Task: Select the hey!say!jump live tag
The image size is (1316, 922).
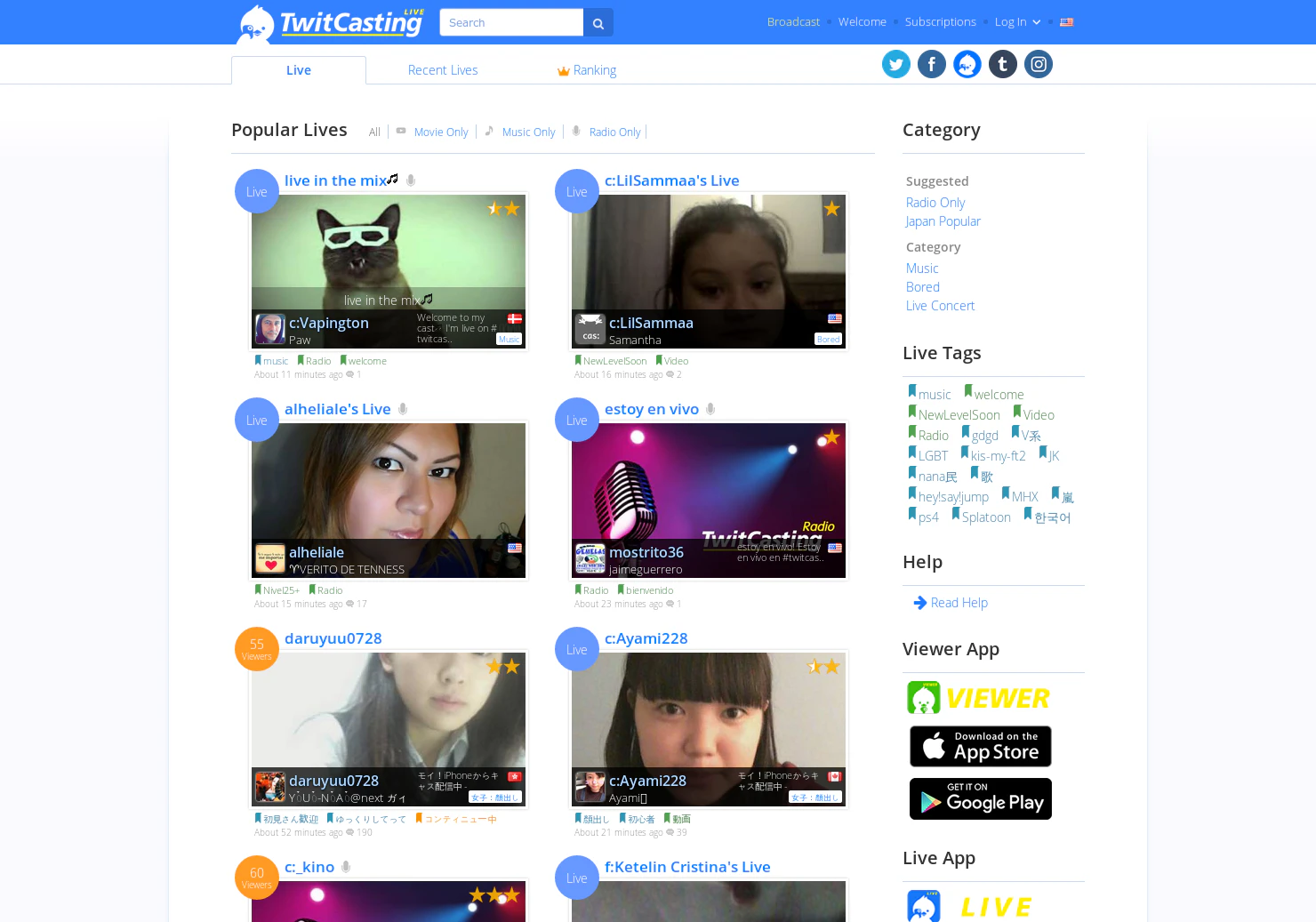Action: (x=953, y=497)
